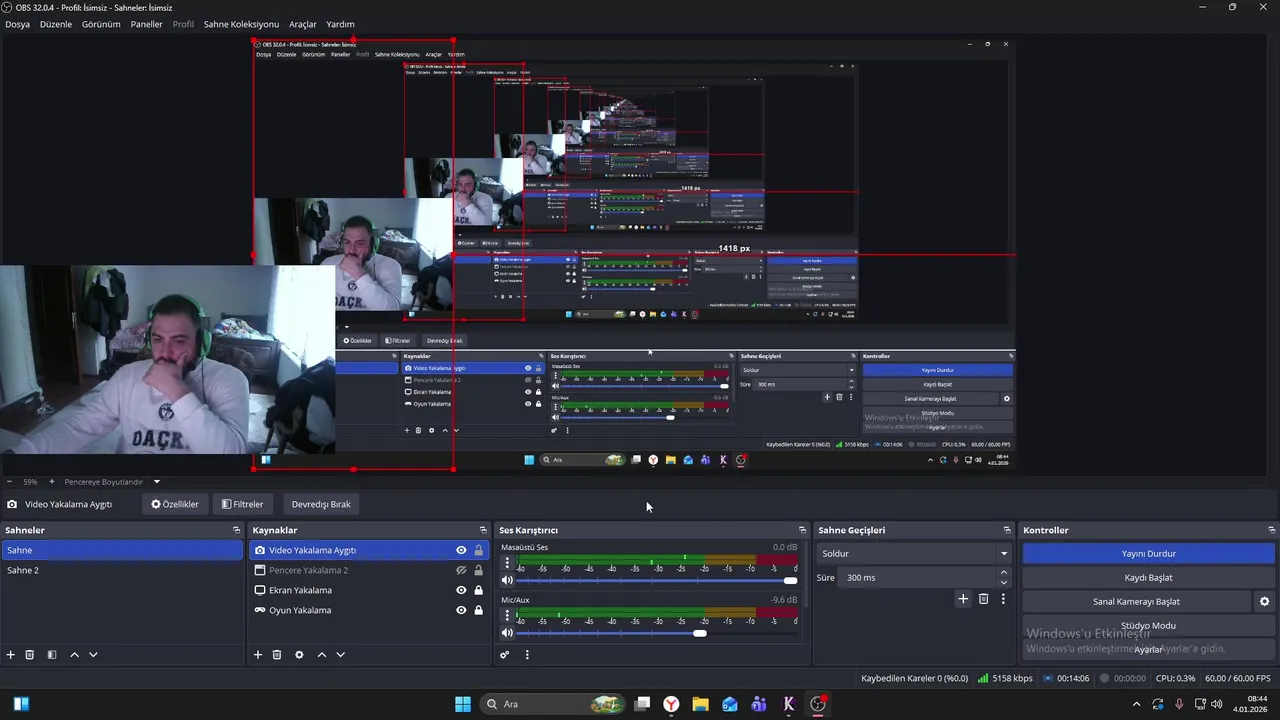The image size is (1280, 720).
Task: Add a new scene with the plus icon in Sahneler
Action: (x=11, y=655)
